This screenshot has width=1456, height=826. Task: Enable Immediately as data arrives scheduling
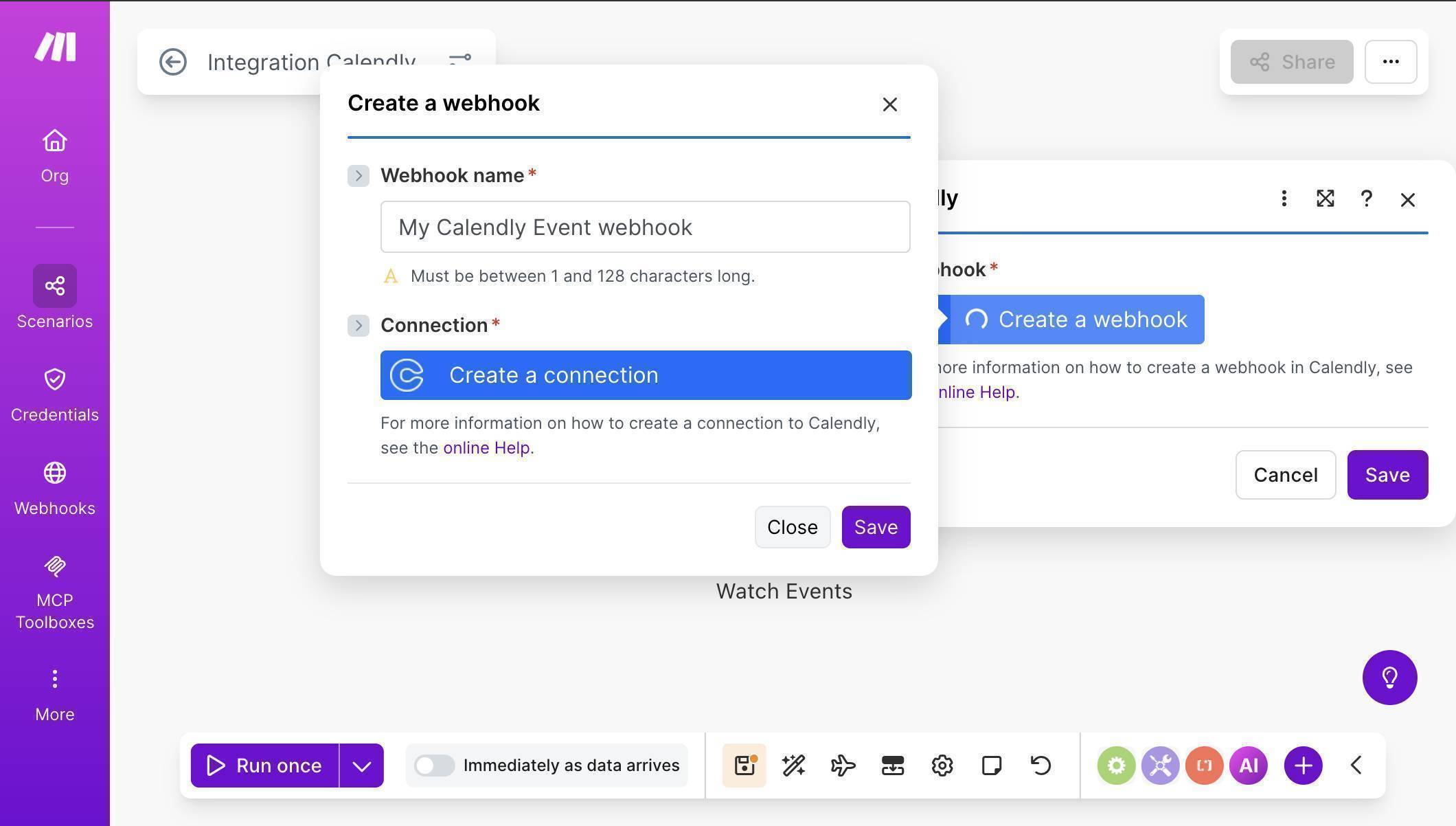434,765
